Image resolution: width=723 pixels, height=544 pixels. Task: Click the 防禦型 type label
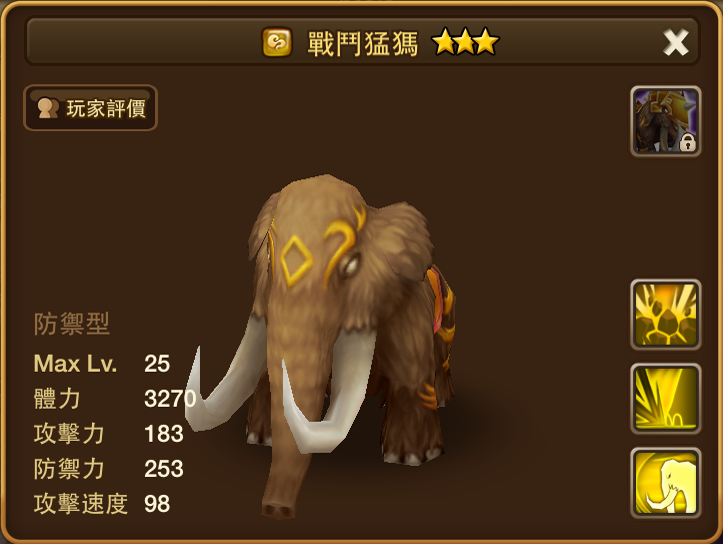coord(71,324)
